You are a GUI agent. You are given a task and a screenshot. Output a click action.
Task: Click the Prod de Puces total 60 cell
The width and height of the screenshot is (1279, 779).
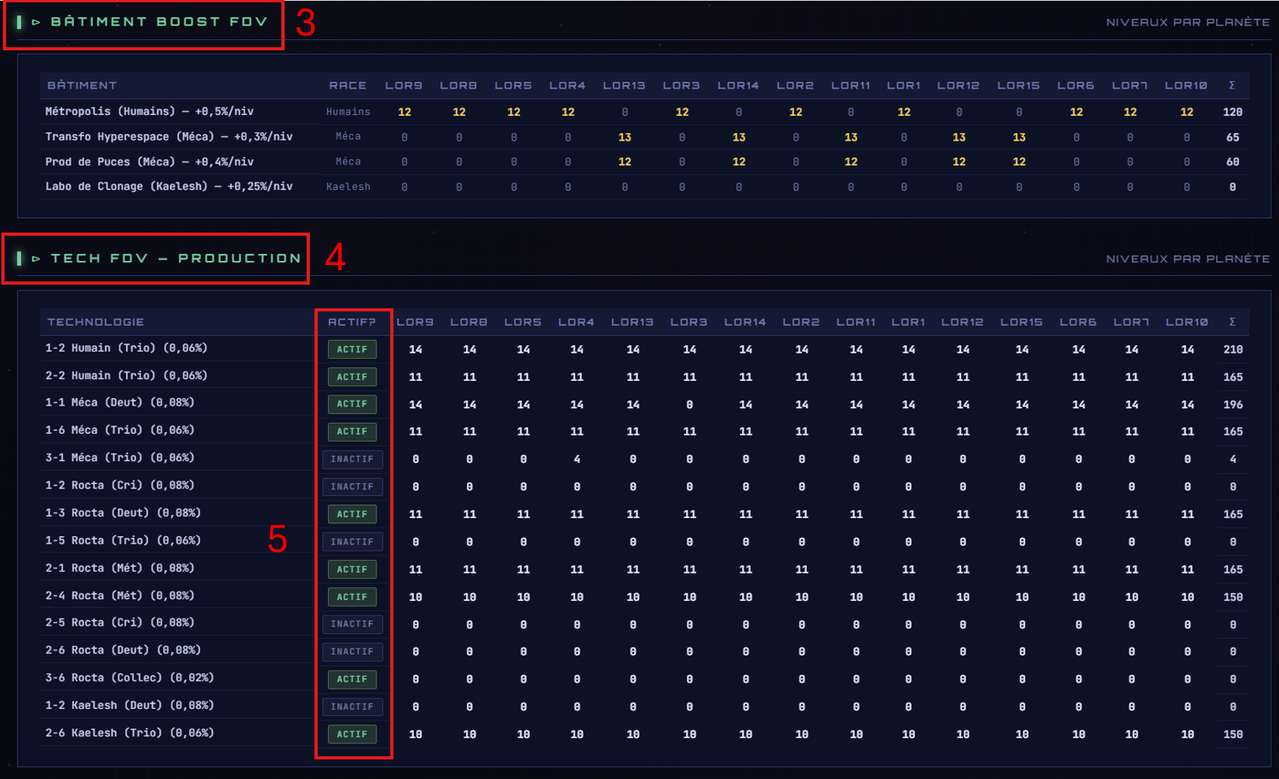[x=1232, y=162]
